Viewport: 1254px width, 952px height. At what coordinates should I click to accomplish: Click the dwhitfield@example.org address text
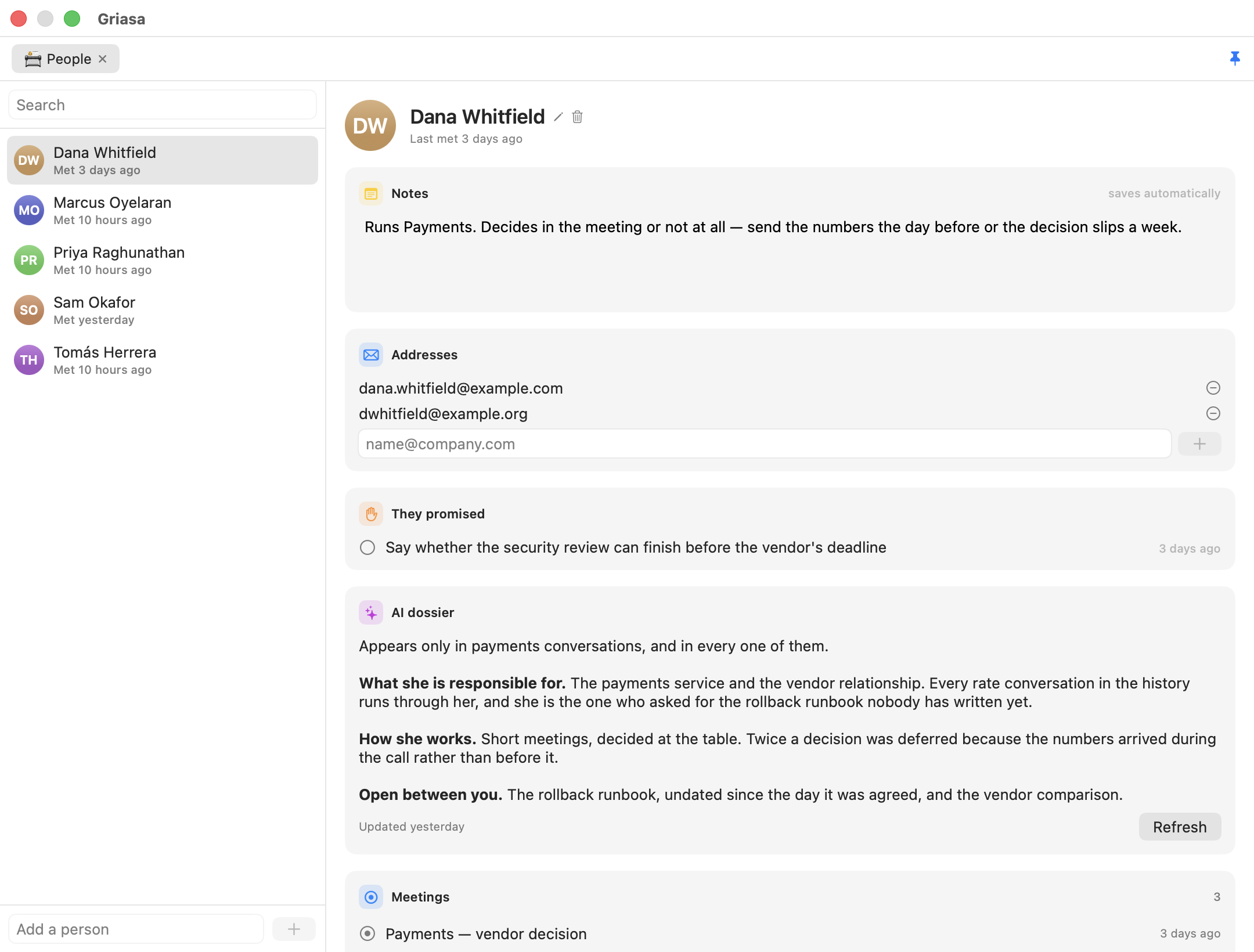click(x=443, y=414)
